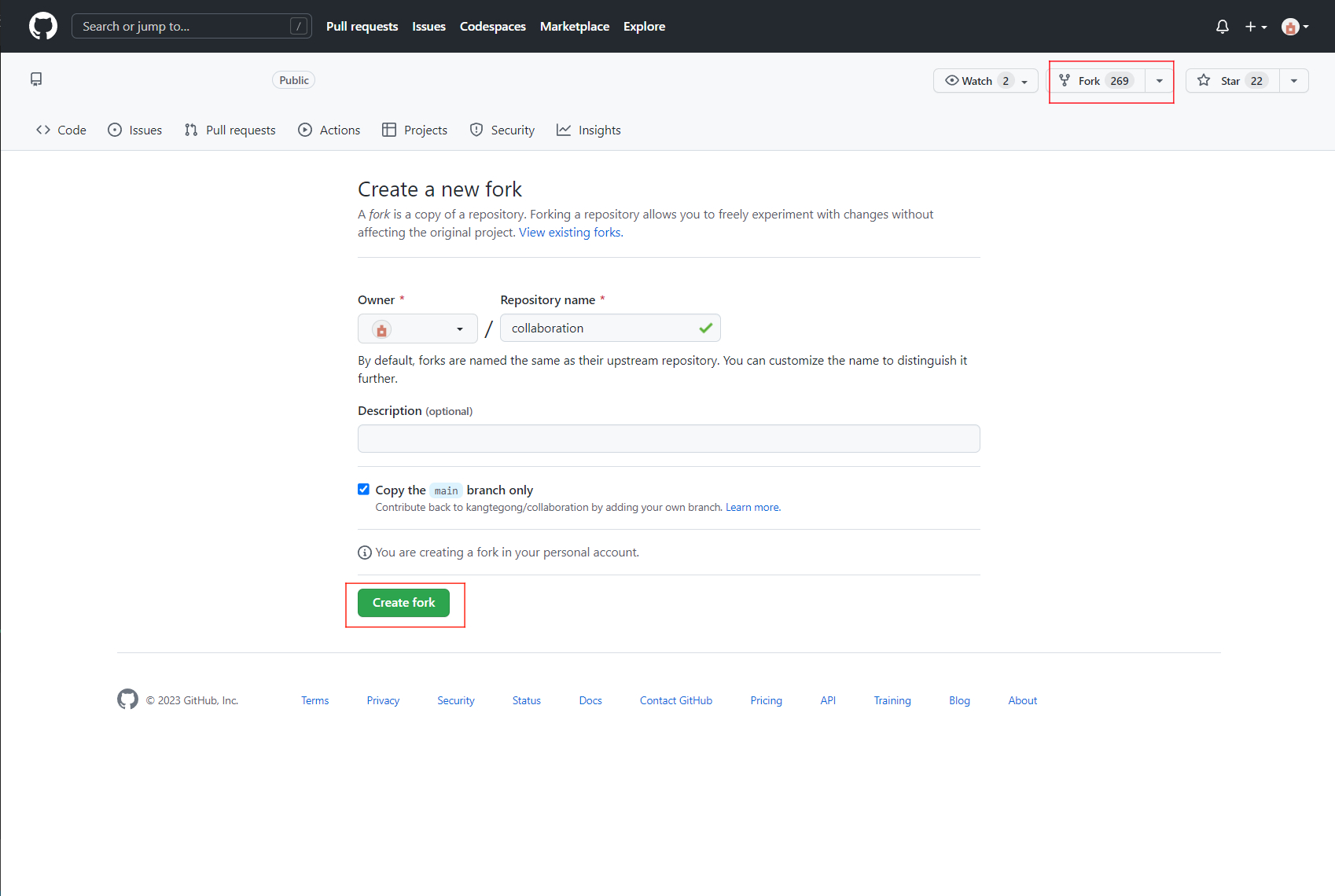Open the Actions tab
This screenshot has height=896, width=1335.
[329, 130]
